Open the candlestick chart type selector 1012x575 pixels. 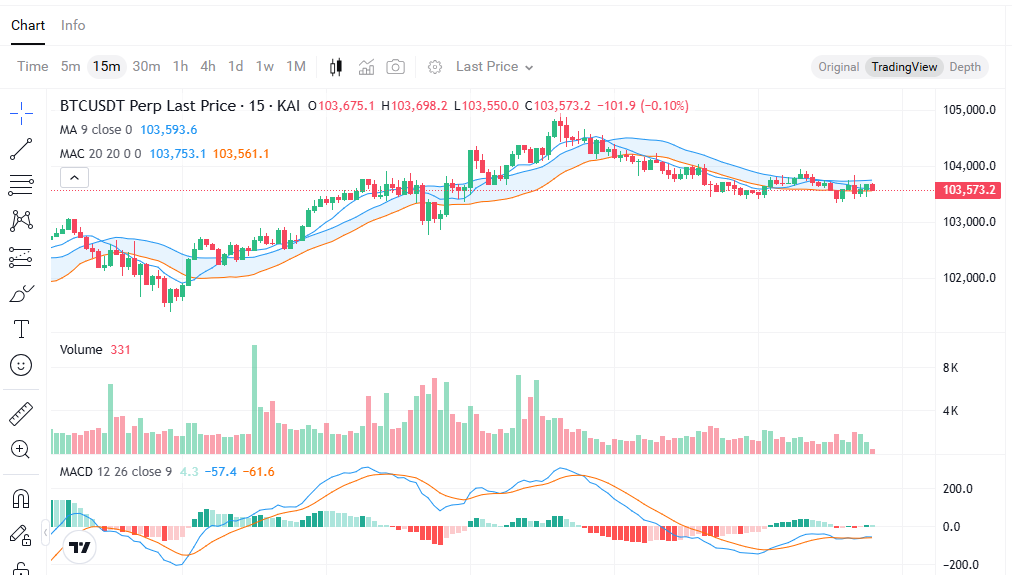(x=336, y=67)
